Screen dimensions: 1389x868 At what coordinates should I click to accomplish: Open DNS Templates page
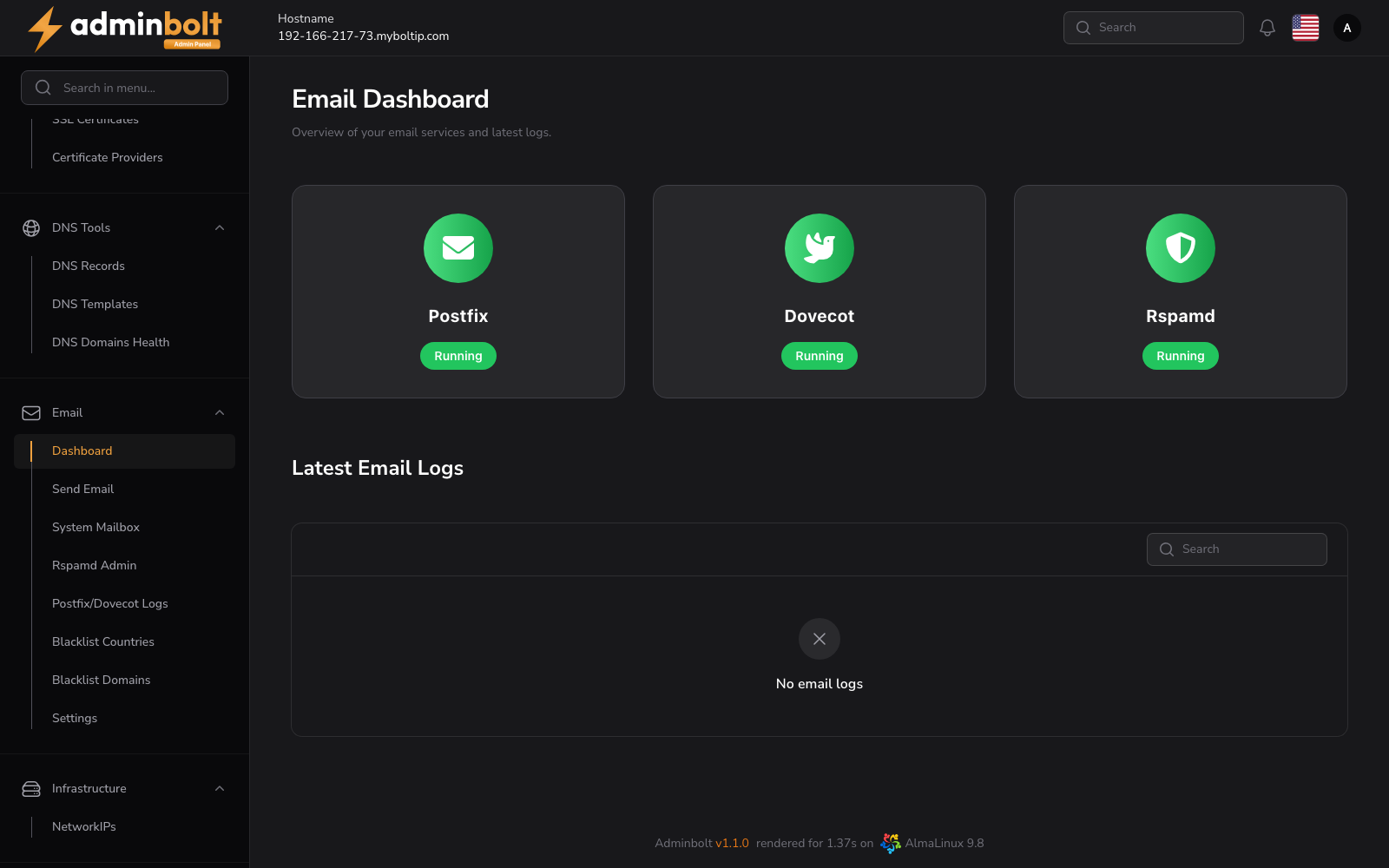pyautogui.click(x=124, y=304)
